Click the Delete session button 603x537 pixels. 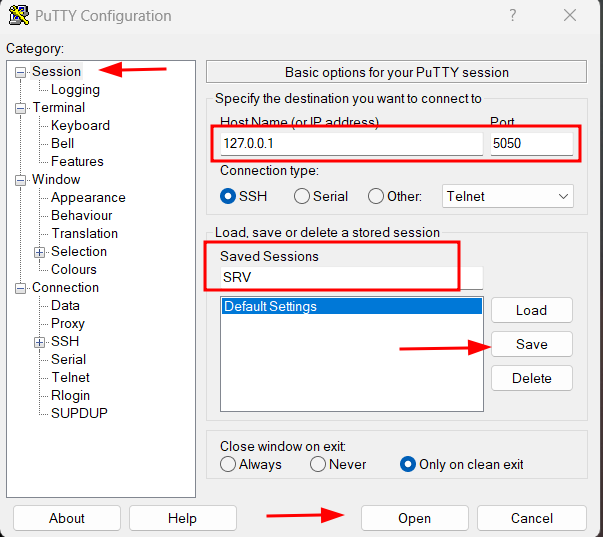(x=531, y=378)
